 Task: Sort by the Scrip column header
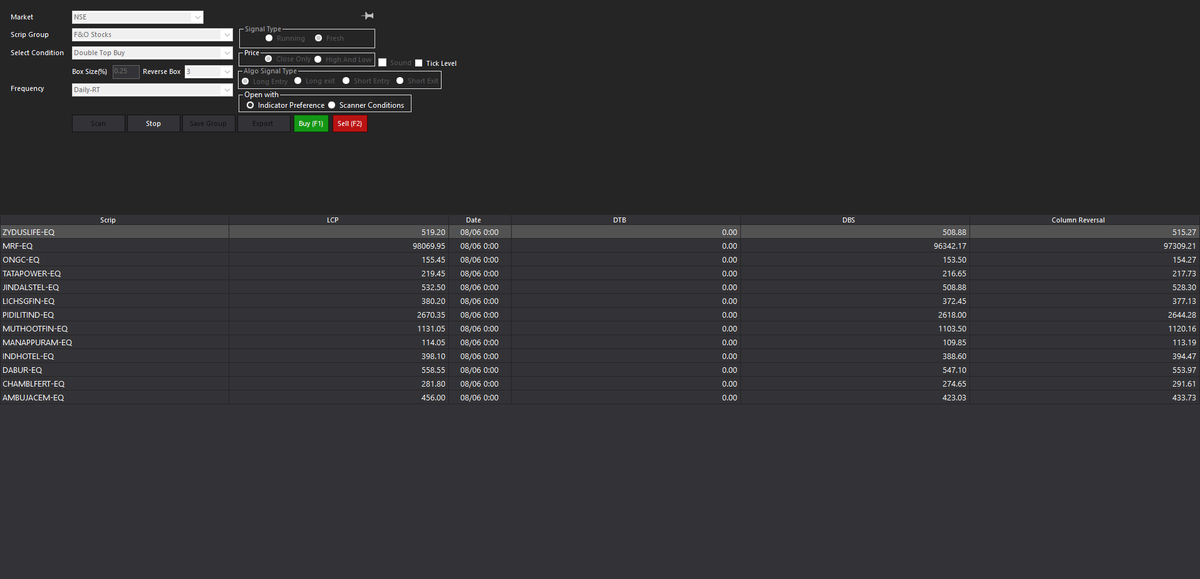tap(109, 219)
